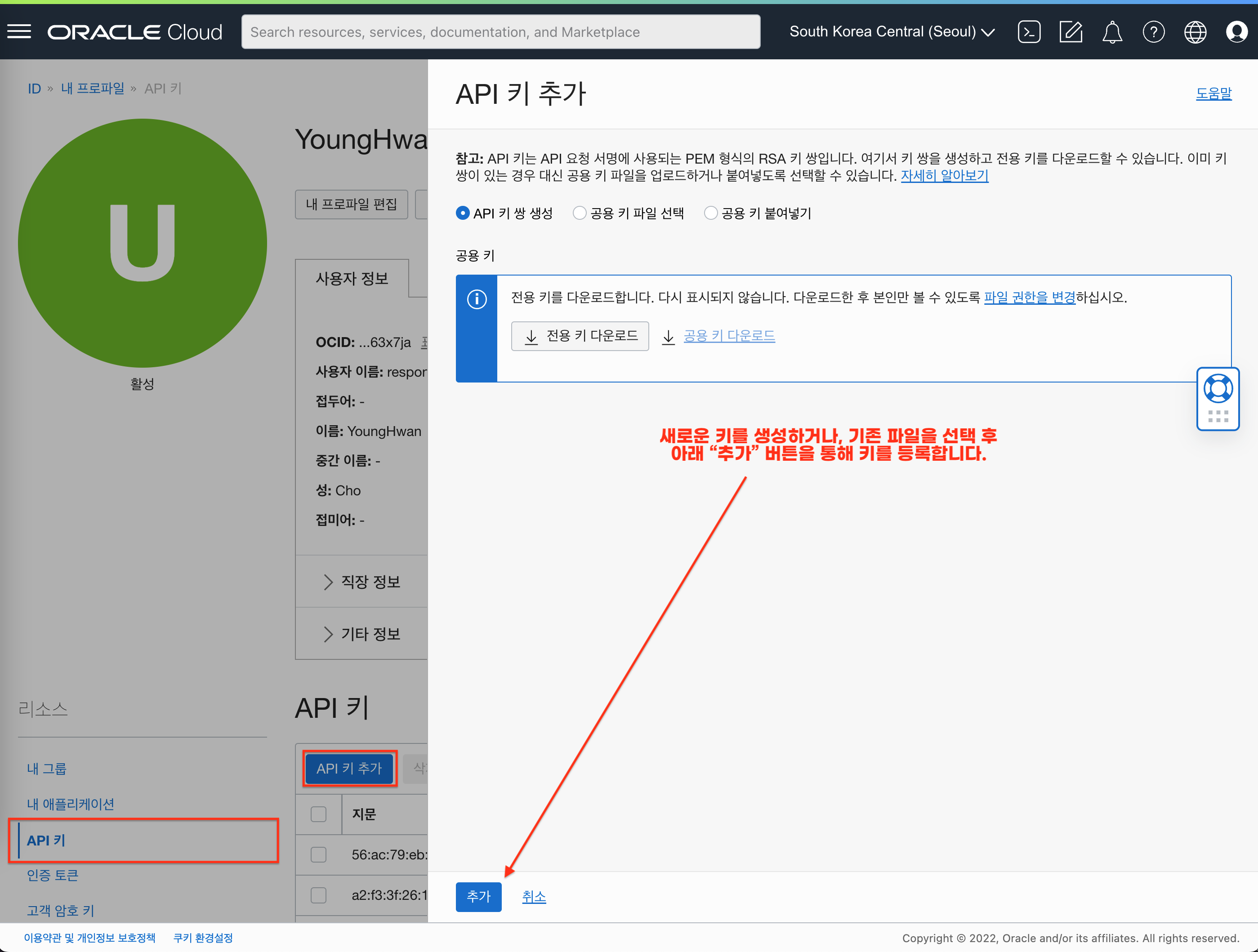The image size is (1258, 952).
Task: Check the box for key a2:f3:3f:26
Action: (x=318, y=894)
